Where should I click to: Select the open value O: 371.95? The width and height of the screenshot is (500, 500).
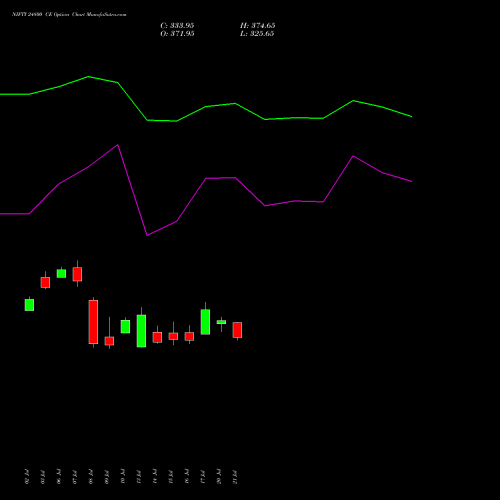[177, 34]
